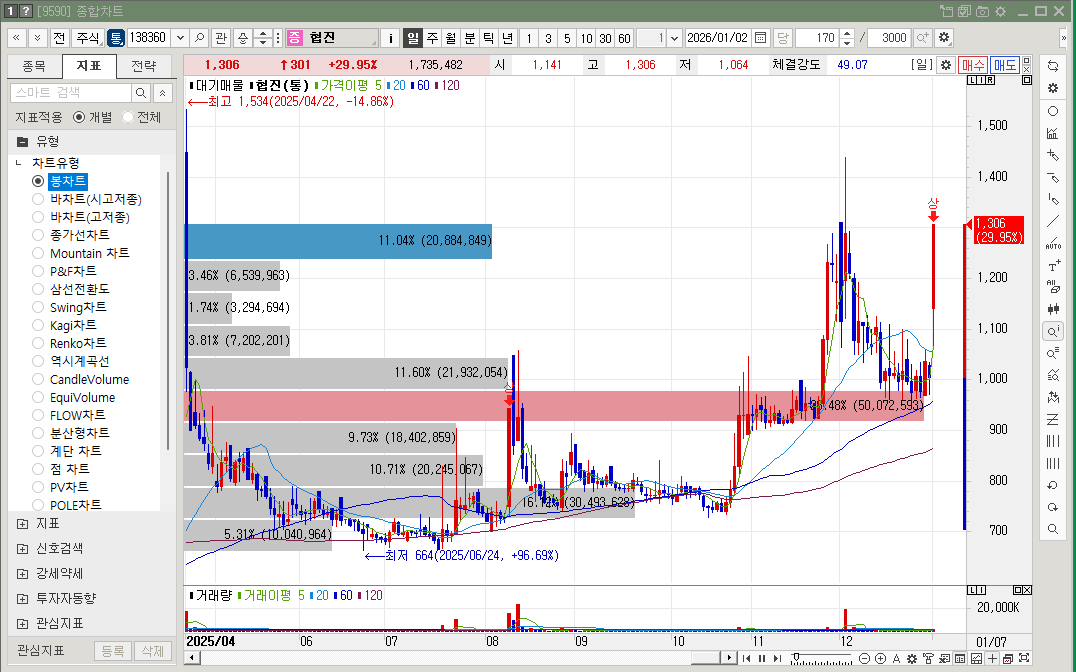Click the 삭제 button in 관심지표
This screenshot has width=1076, height=672.
click(153, 651)
